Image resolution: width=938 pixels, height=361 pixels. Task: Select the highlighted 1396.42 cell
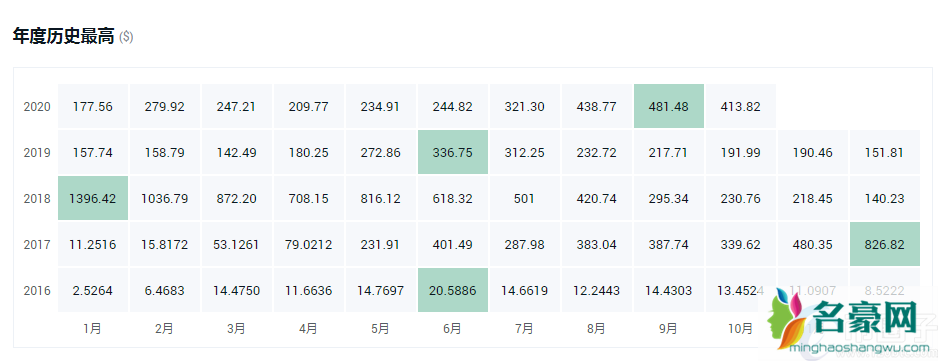(x=93, y=198)
